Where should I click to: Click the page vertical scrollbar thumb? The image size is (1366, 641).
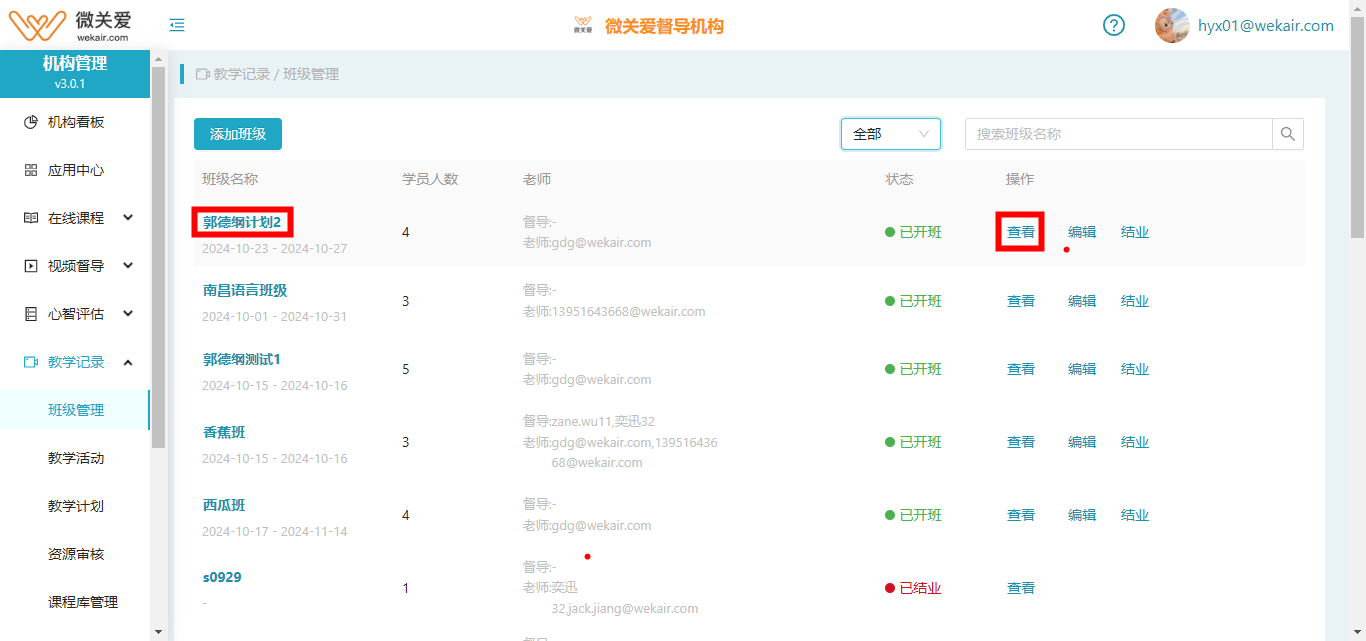[1357, 127]
